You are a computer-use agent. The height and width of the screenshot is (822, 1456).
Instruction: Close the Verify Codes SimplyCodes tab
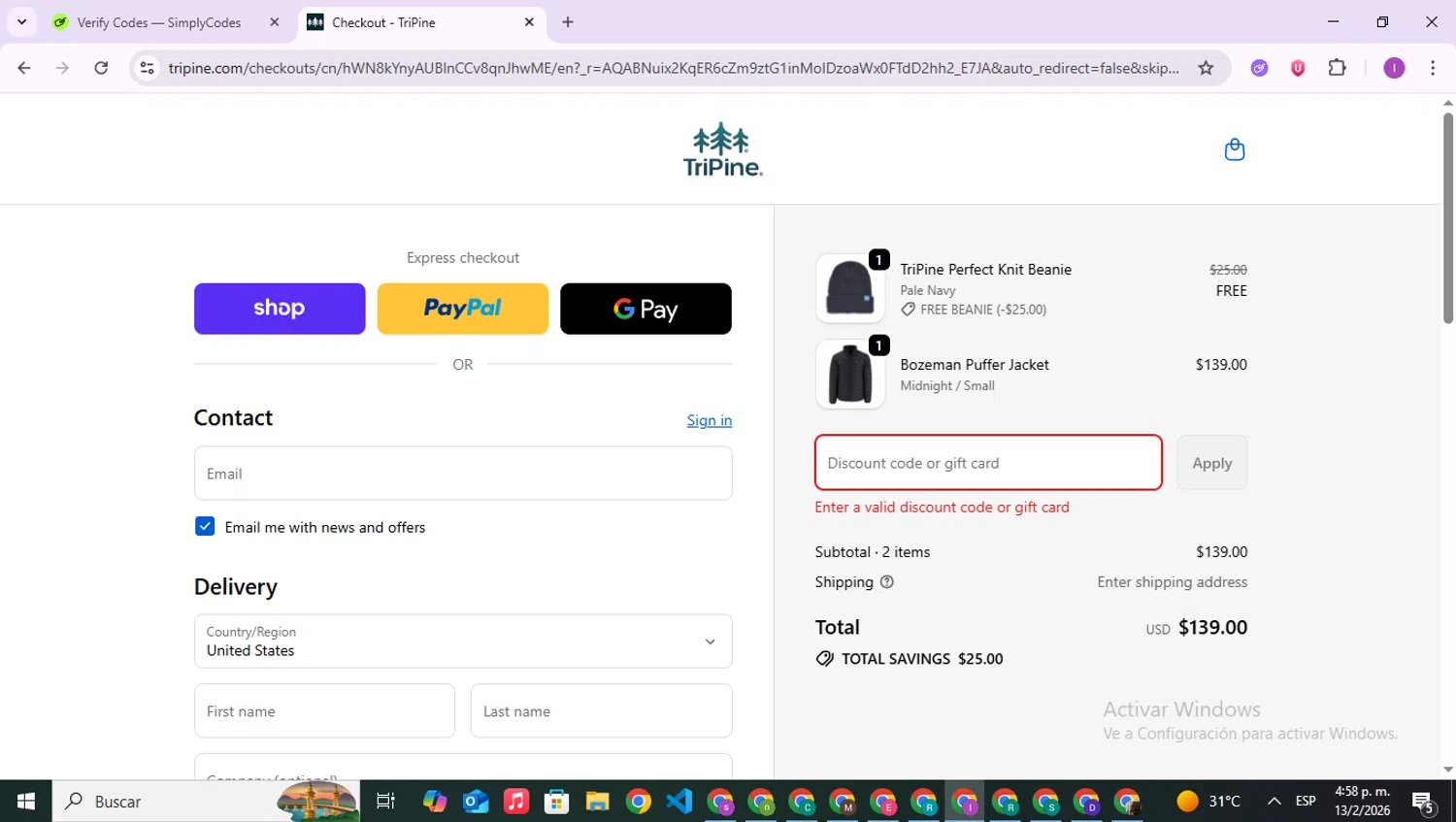click(x=275, y=22)
